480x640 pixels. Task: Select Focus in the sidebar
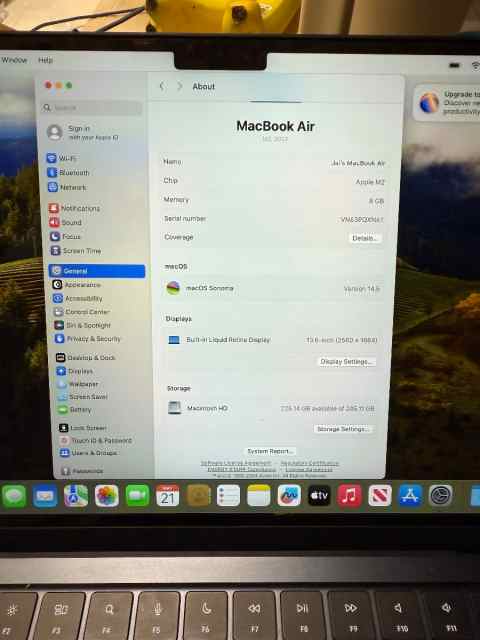65,236
